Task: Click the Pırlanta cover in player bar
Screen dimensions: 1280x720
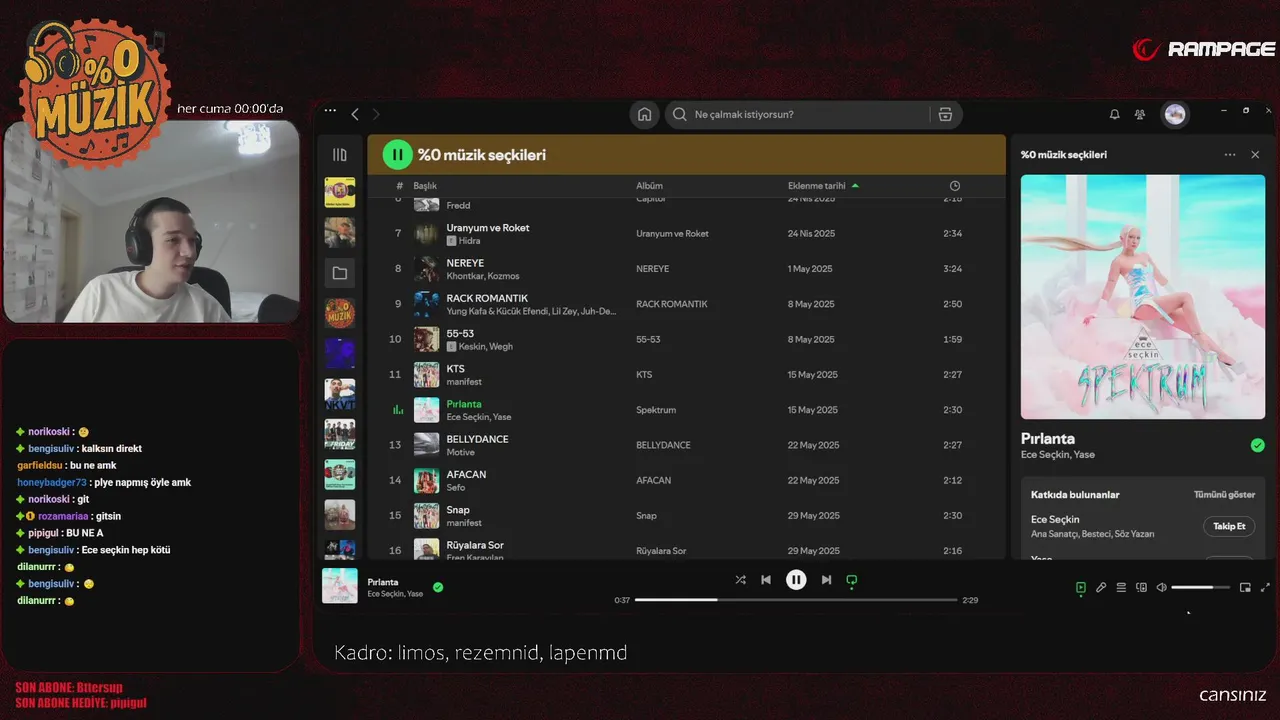Action: [340, 586]
